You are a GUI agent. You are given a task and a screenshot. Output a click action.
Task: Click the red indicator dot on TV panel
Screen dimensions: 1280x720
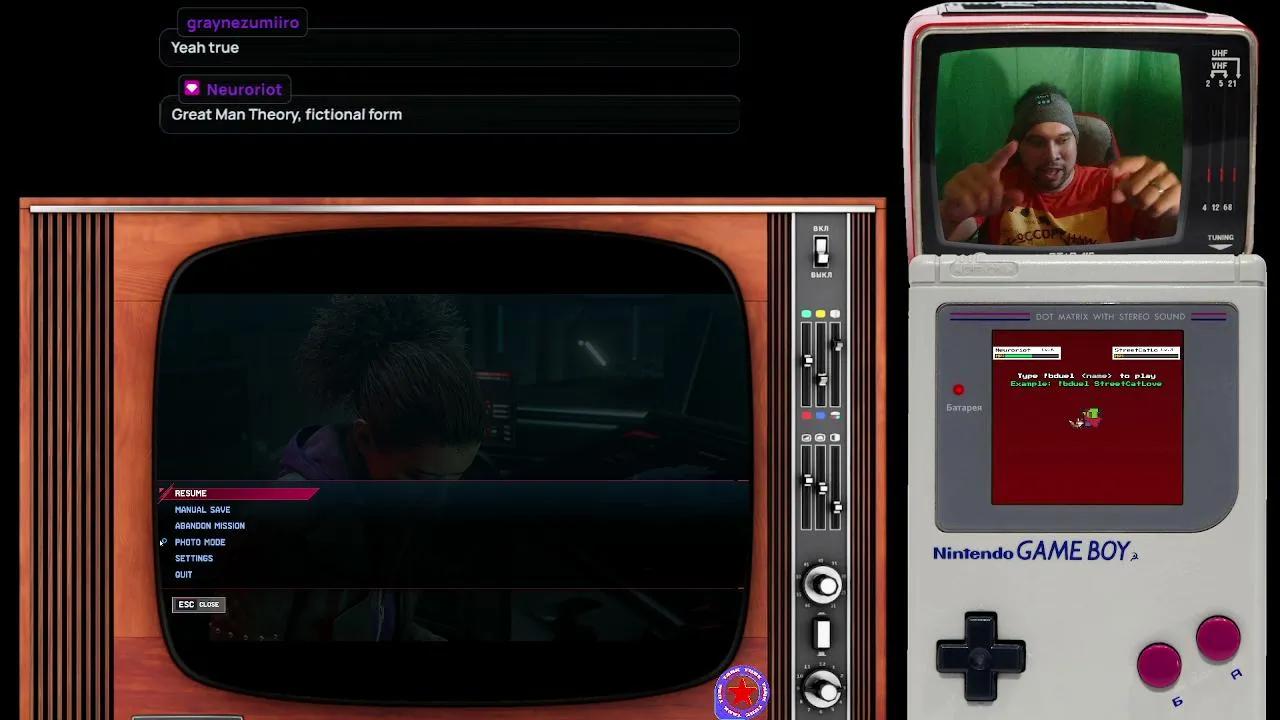806,415
